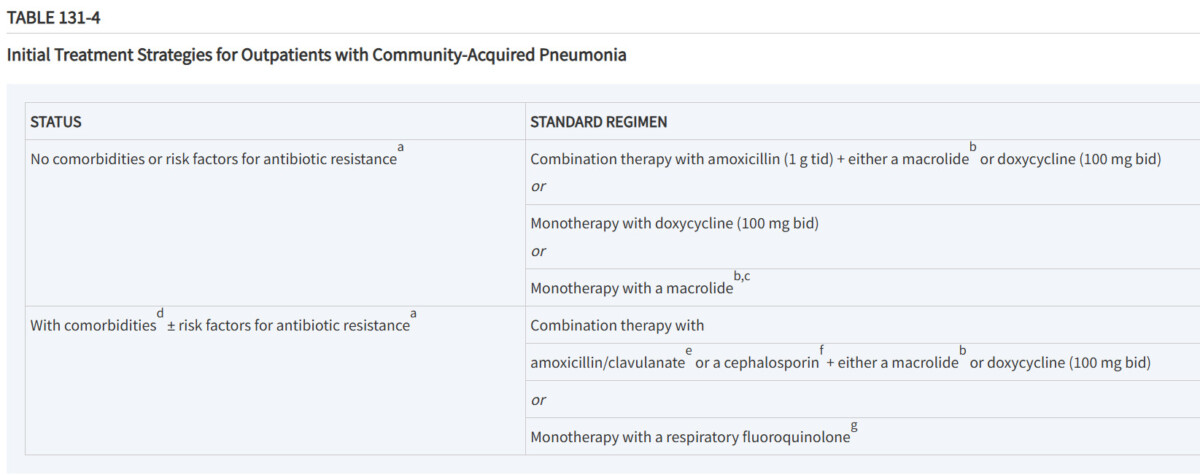Click the Monotherapy with a macrolide text
1200x475 pixels.
click(631, 288)
